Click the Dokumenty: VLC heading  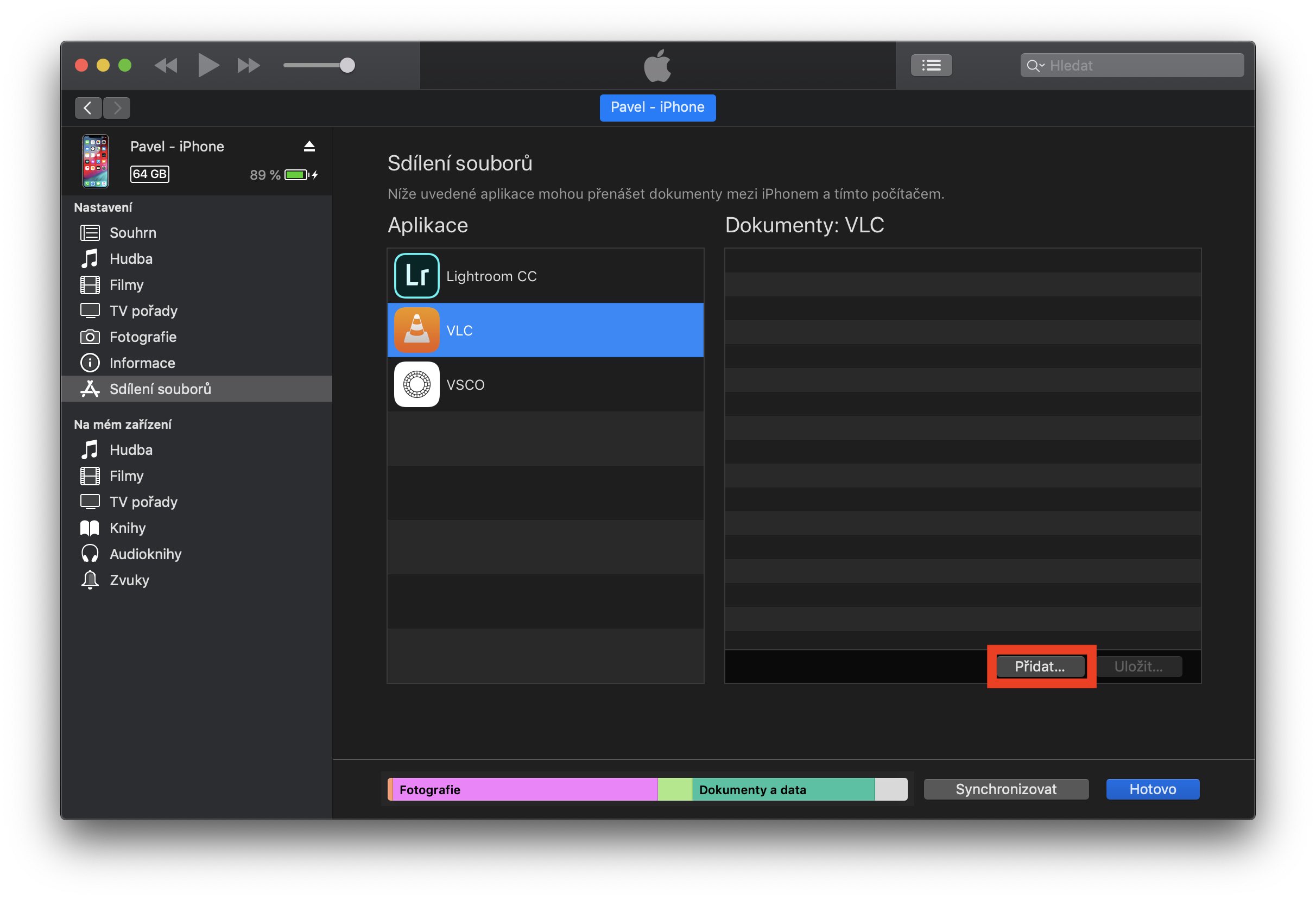[x=805, y=225]
